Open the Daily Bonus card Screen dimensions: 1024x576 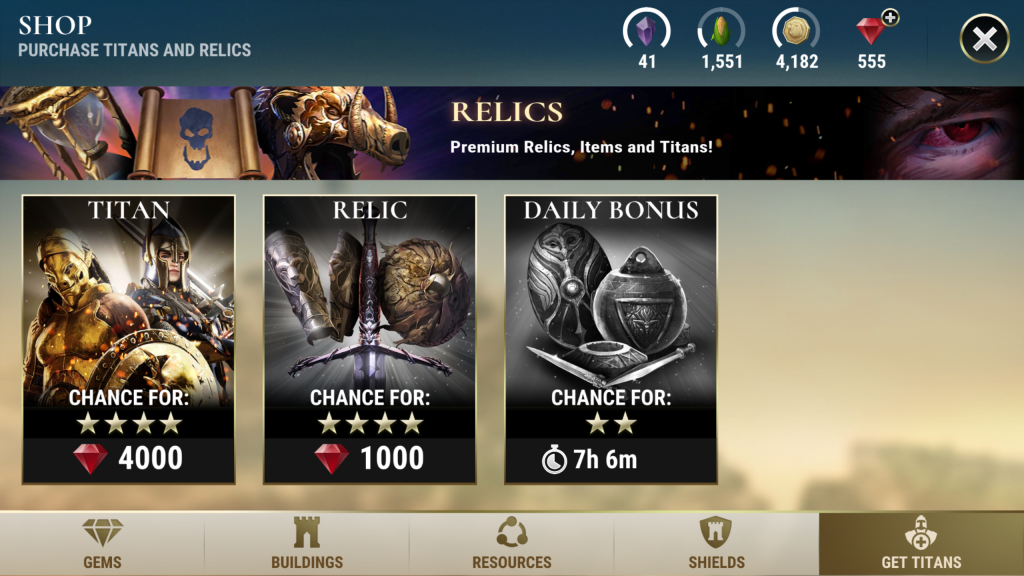point(611,339)
